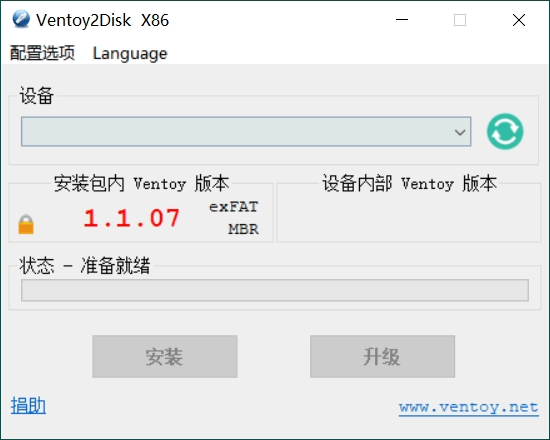Minimize the Ventoy2Disk window
This screenshot has width=550, height=440.
[x=402, y=20]
